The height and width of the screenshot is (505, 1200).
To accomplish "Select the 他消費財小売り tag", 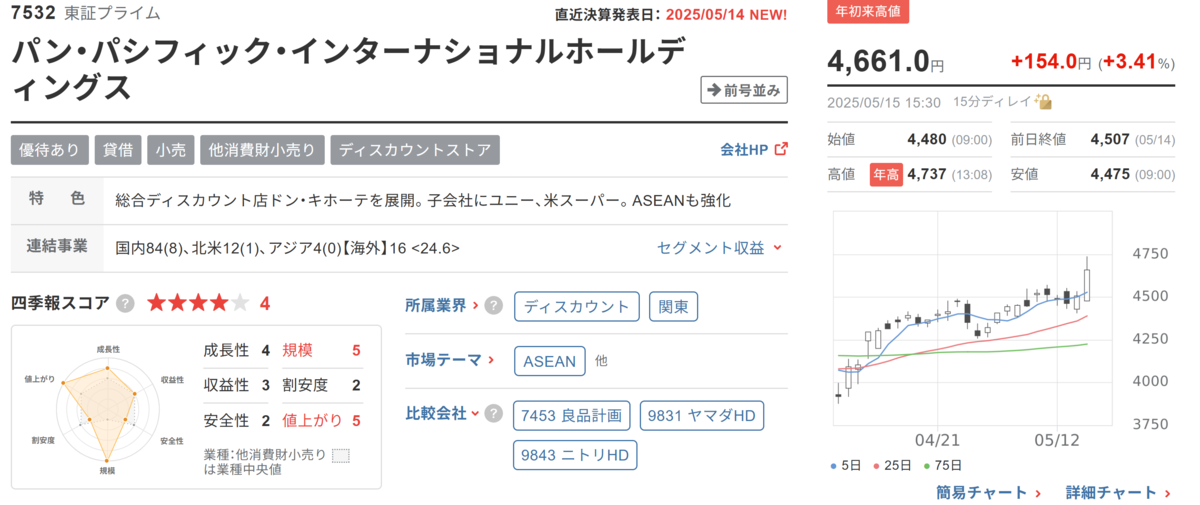I will coord(262,150).
